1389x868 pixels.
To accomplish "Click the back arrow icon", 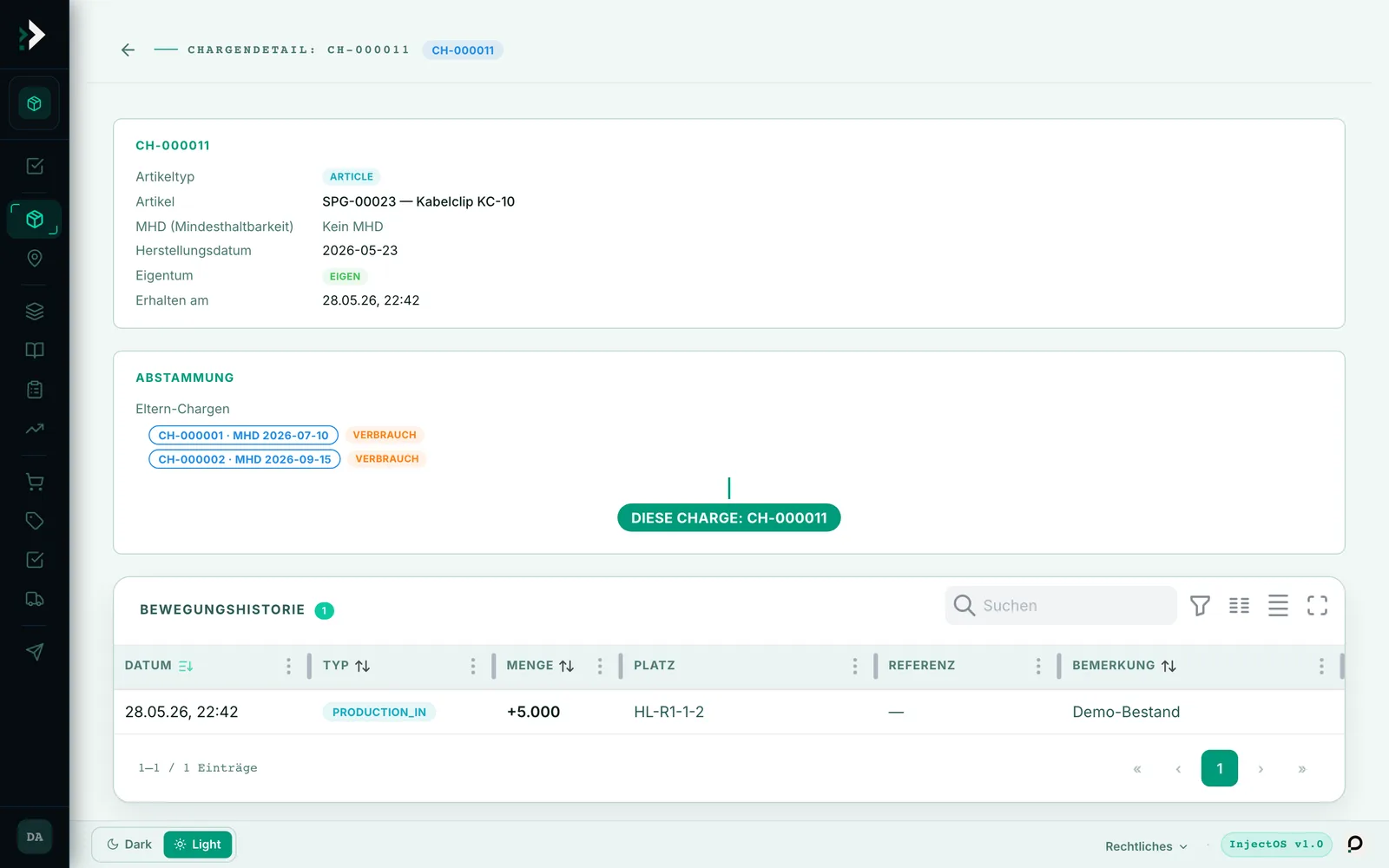I will tap(128, 50).
